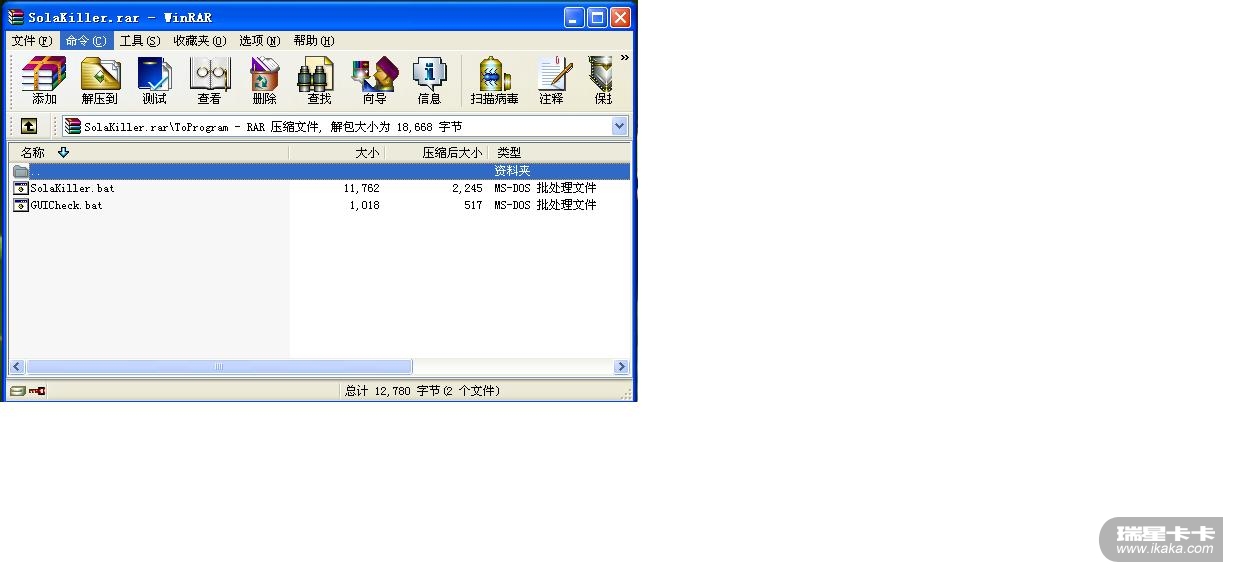Run the Test (测试) archive tool
The height and width of the screenshot is (568, 1236).
coord(154,81)
